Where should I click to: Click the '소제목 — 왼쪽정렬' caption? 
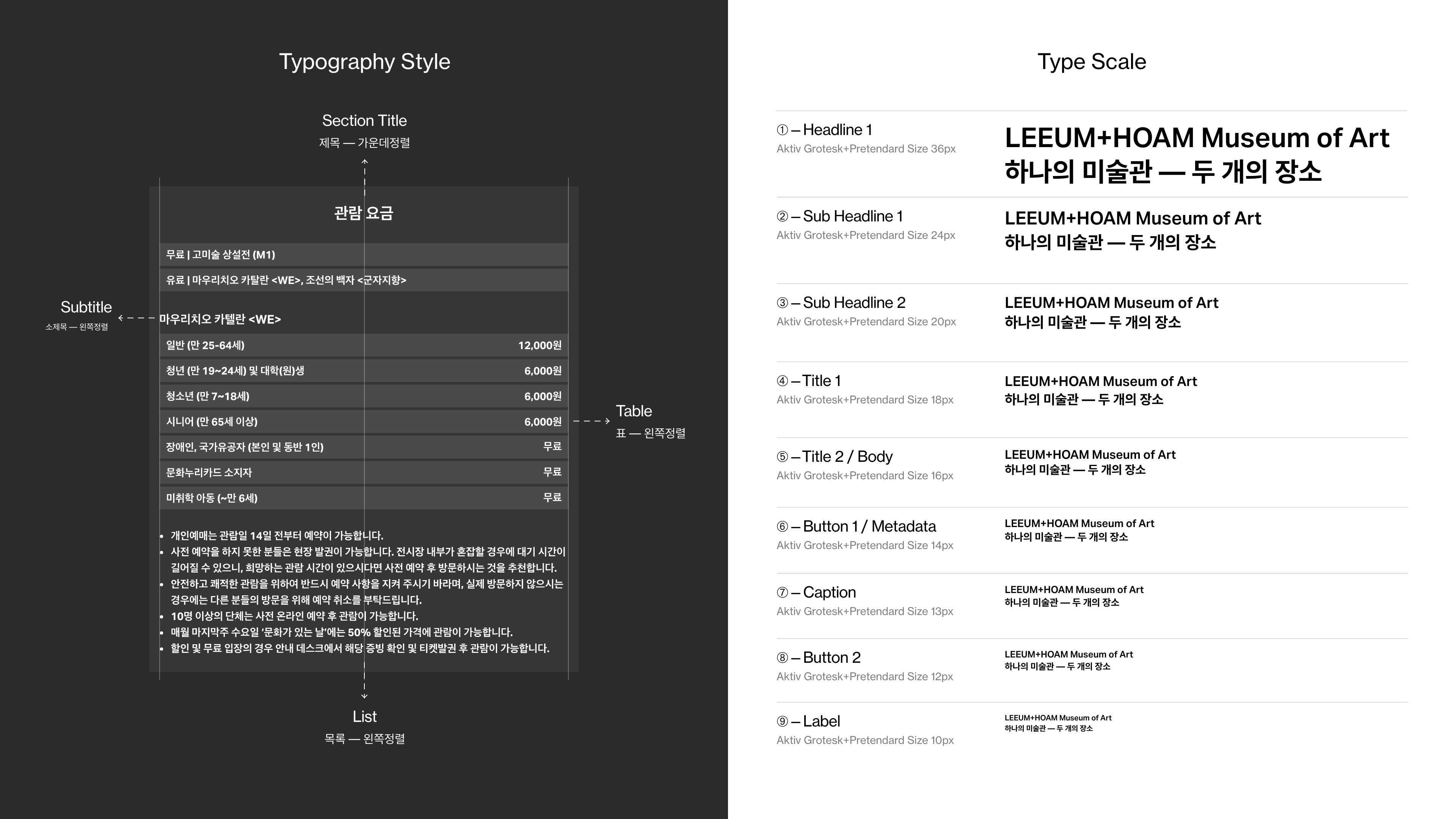pos(77,327)
